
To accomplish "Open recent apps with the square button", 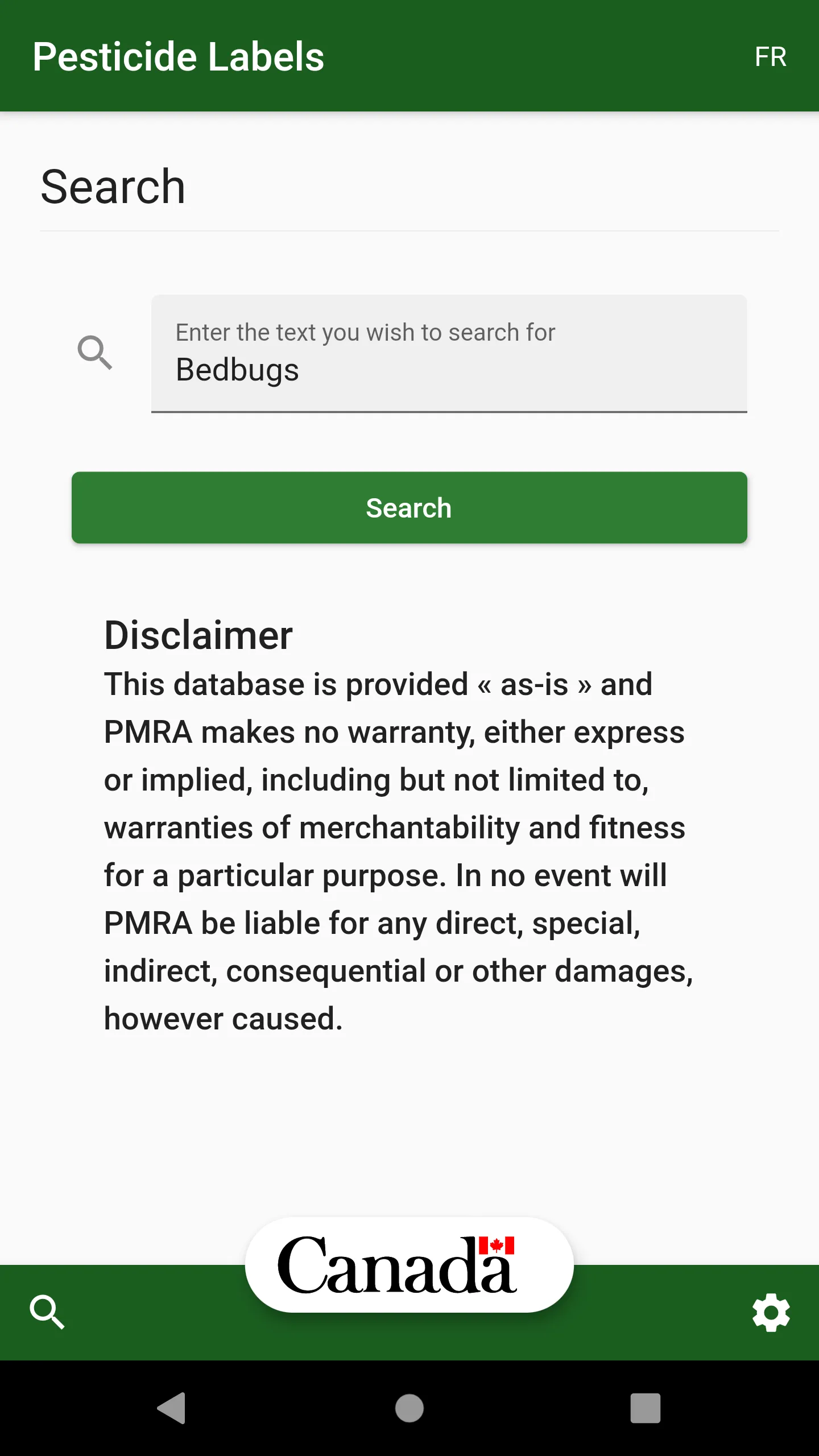I will tap(646, 1408).
